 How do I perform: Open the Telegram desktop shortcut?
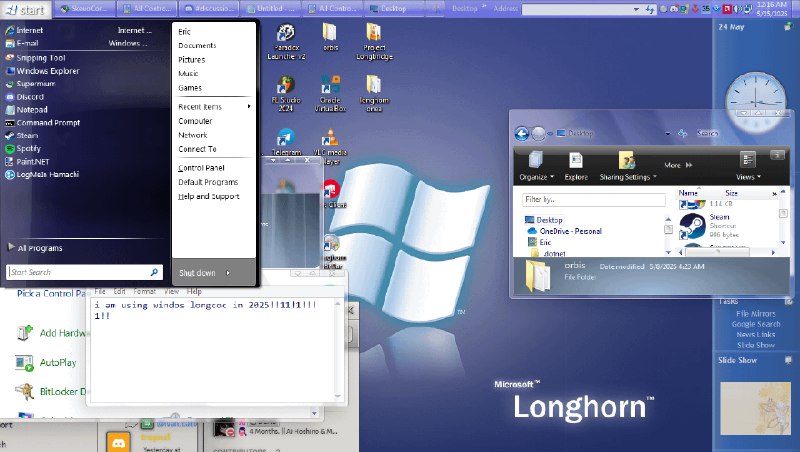click(286, 142)
